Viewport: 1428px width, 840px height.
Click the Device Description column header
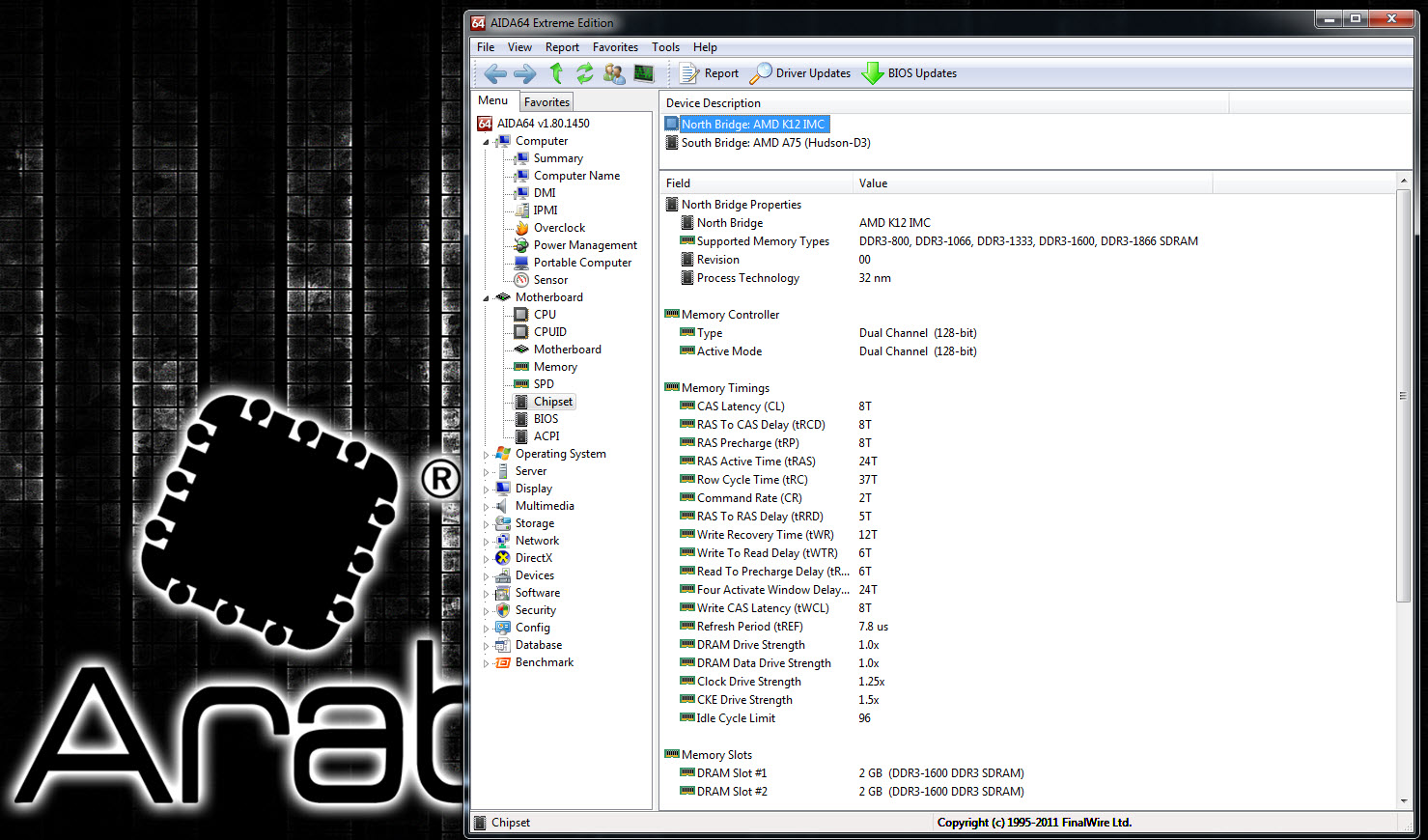[944, 103]
